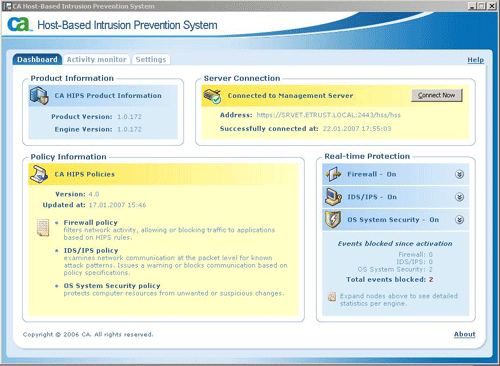Screen dimensions: 500x366
Task: Open the About link
Action: click(x=465, y=334)
